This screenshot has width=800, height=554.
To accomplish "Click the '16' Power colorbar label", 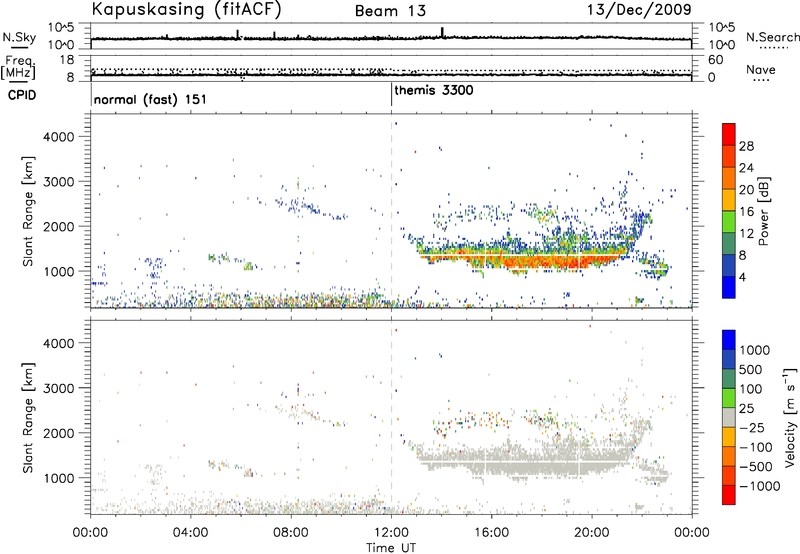I will pos(746,212).
